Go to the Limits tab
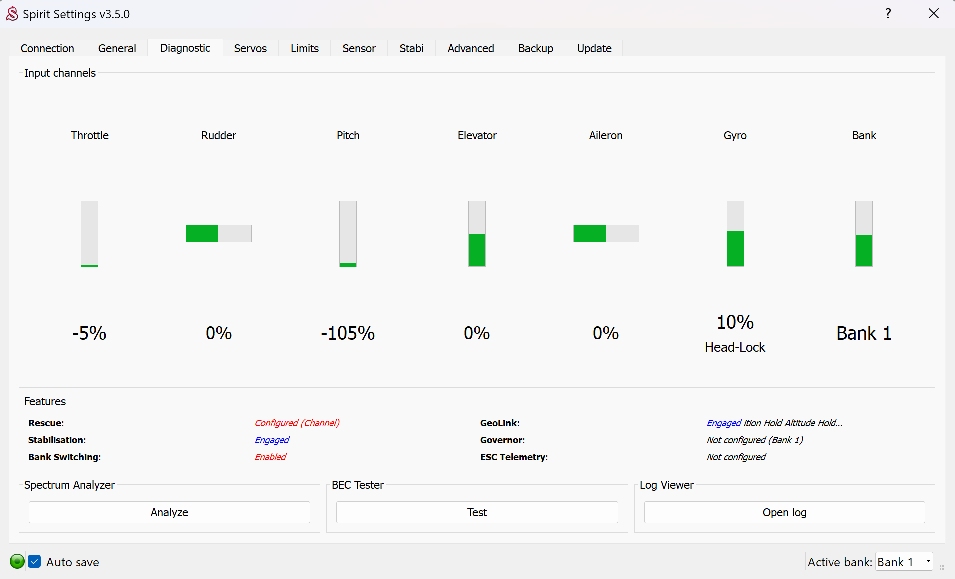The height and width of the screenshot is (579, 955). tap(304, 48)
